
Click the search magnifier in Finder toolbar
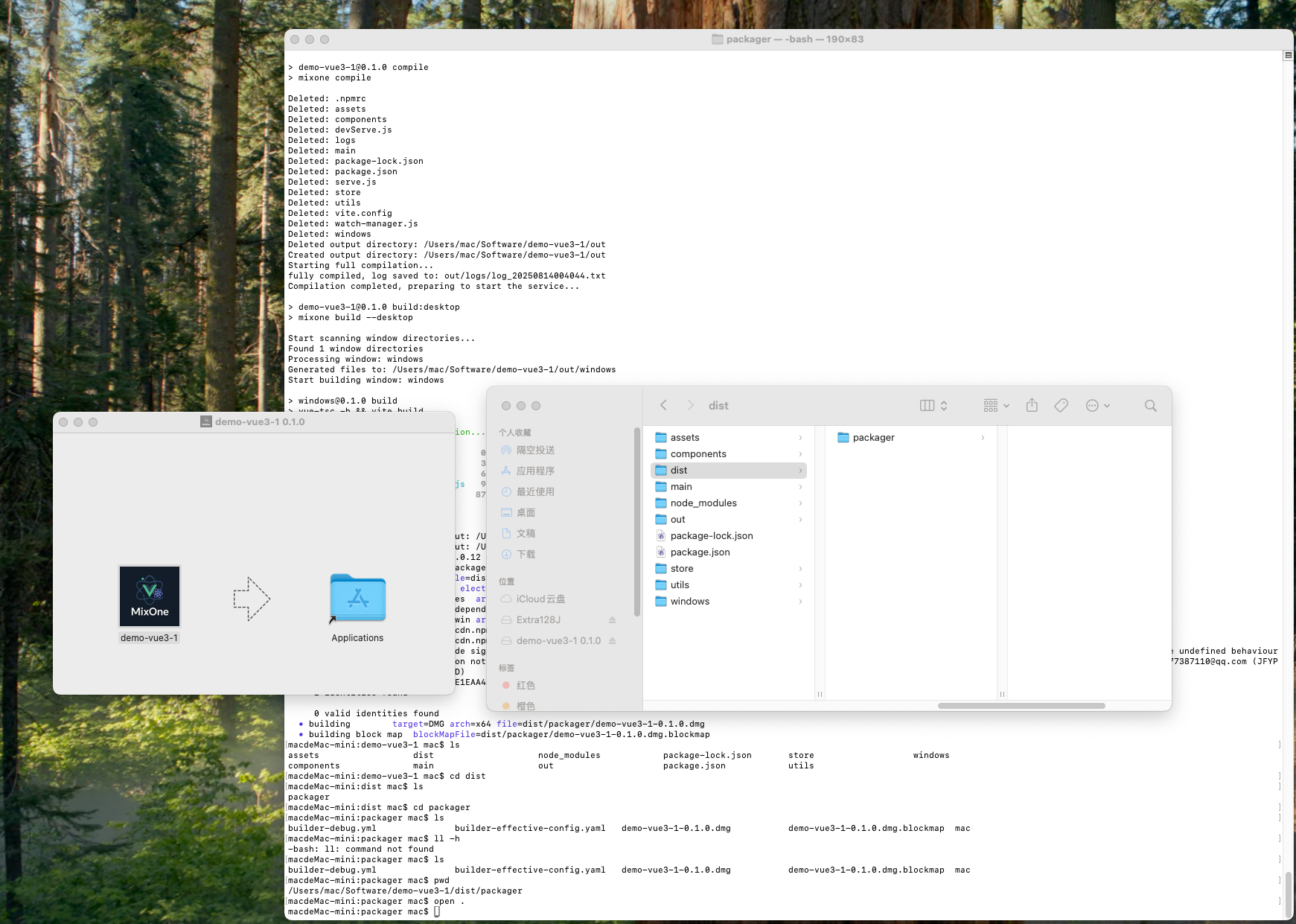coord(1151,405)
